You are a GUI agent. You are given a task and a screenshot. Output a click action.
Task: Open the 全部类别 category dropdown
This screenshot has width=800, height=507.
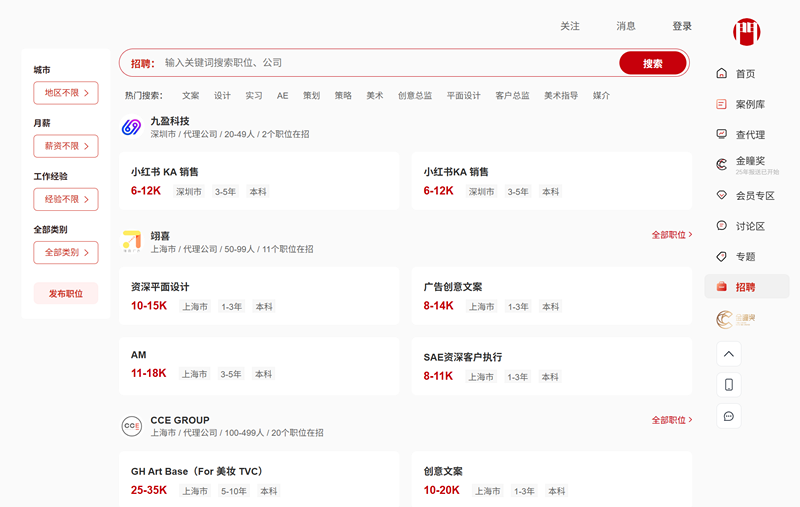click(66, 252)
